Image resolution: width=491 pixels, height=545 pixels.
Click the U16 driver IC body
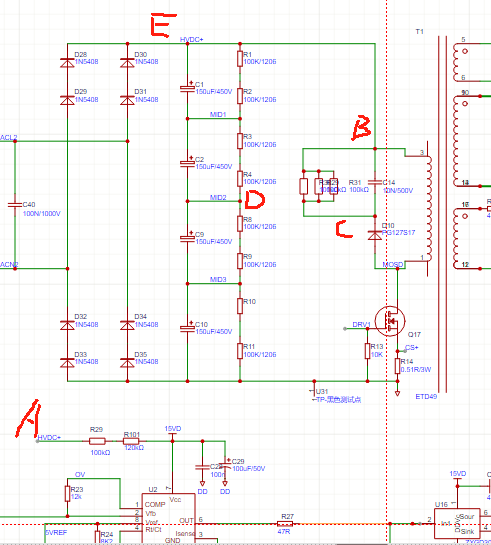point(457,523)
